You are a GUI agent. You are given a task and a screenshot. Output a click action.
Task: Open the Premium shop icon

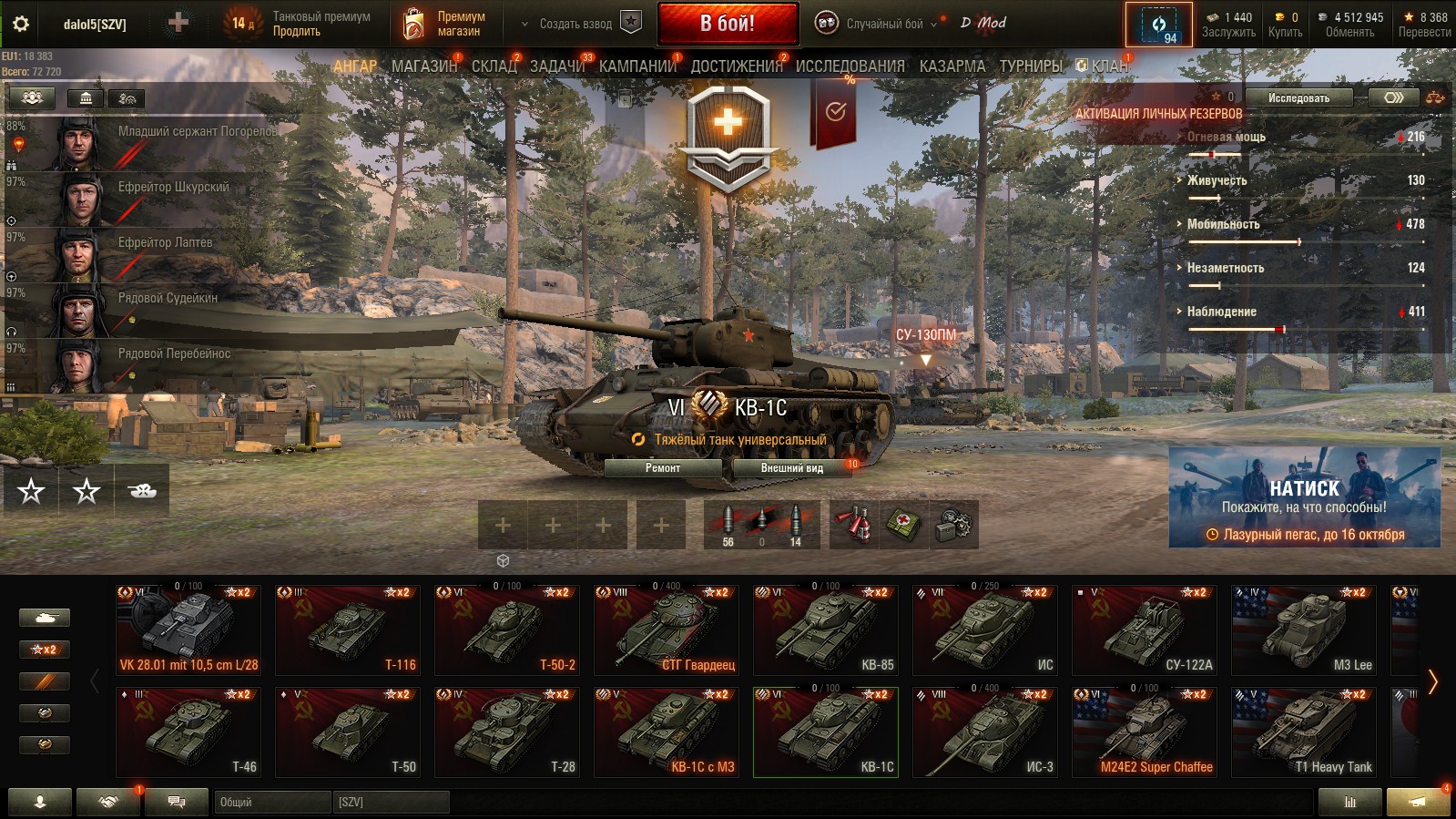[413, 25]
